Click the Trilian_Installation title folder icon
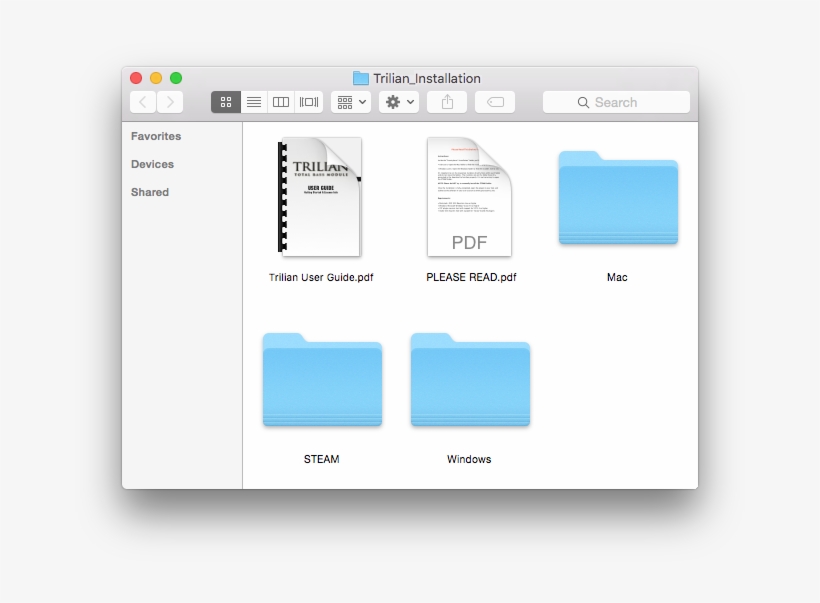 click(361, 78)
